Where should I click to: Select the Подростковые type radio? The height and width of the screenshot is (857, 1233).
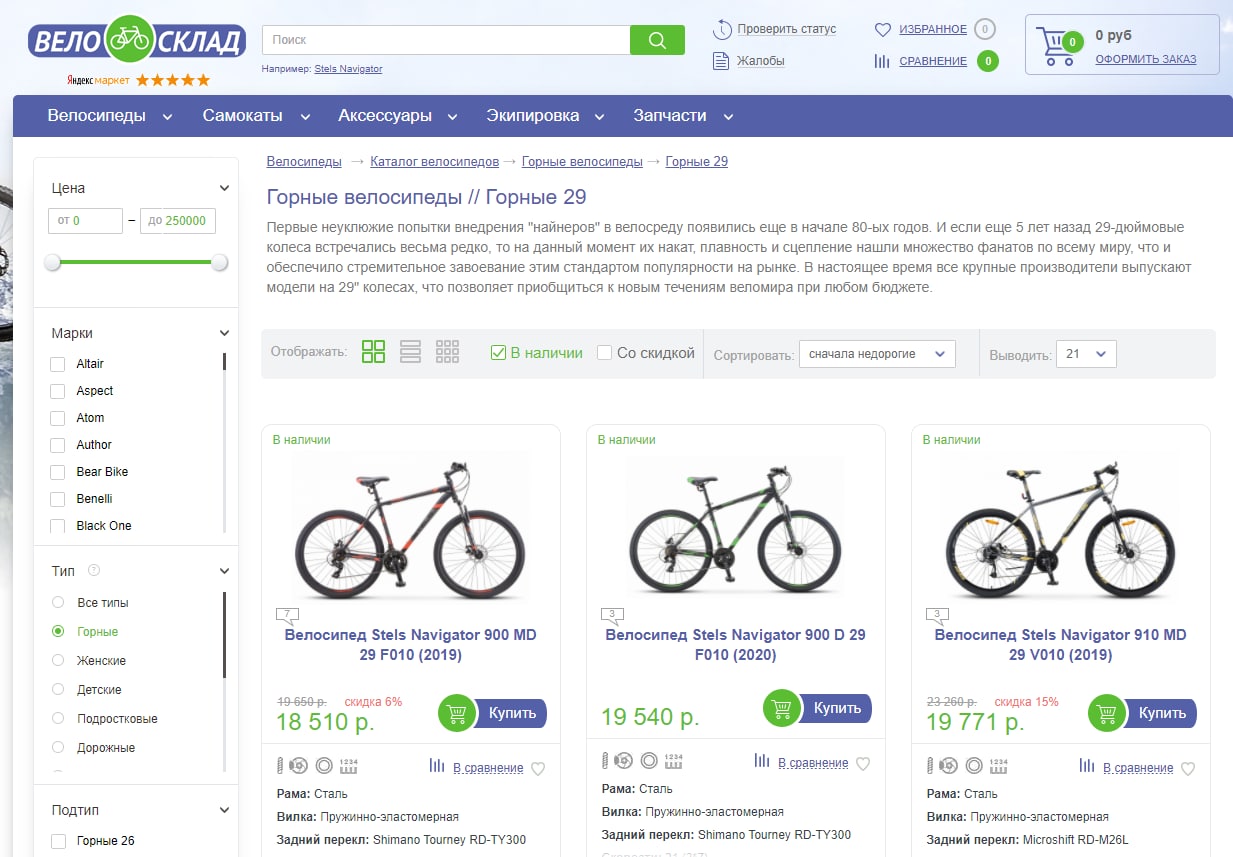[x=58, y=718]
